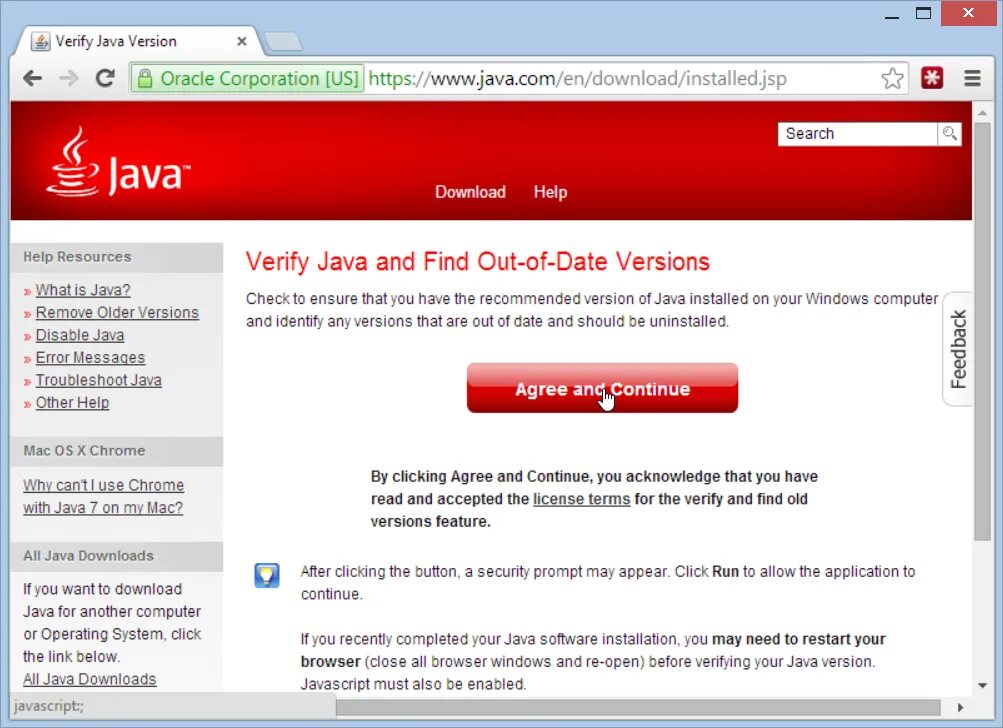Click the Oracle Corporation [US] certificate badge
The image size is (1003, 728).
(x=248, y=79)
